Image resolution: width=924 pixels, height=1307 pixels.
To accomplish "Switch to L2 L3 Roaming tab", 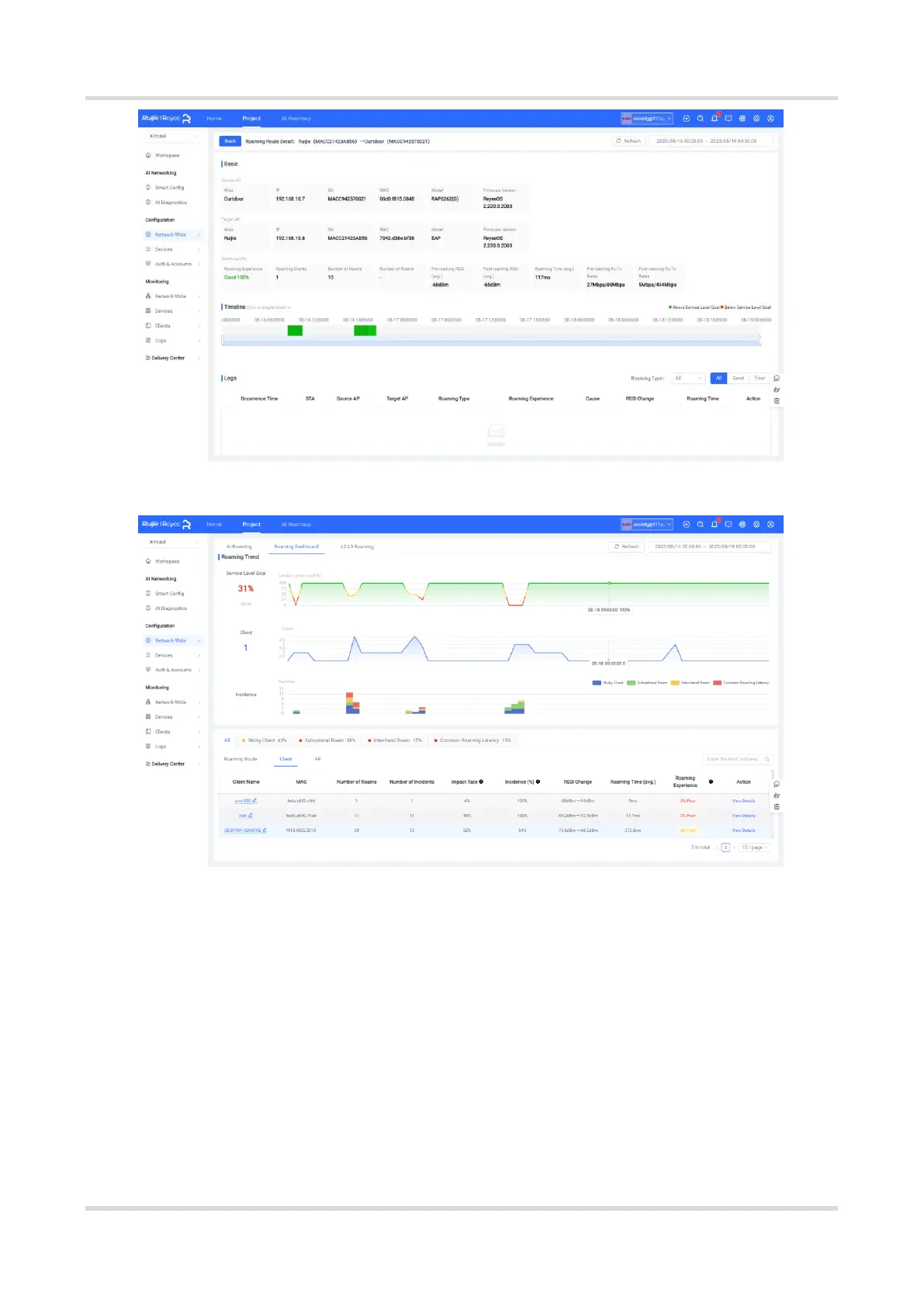I will point(357,546).
